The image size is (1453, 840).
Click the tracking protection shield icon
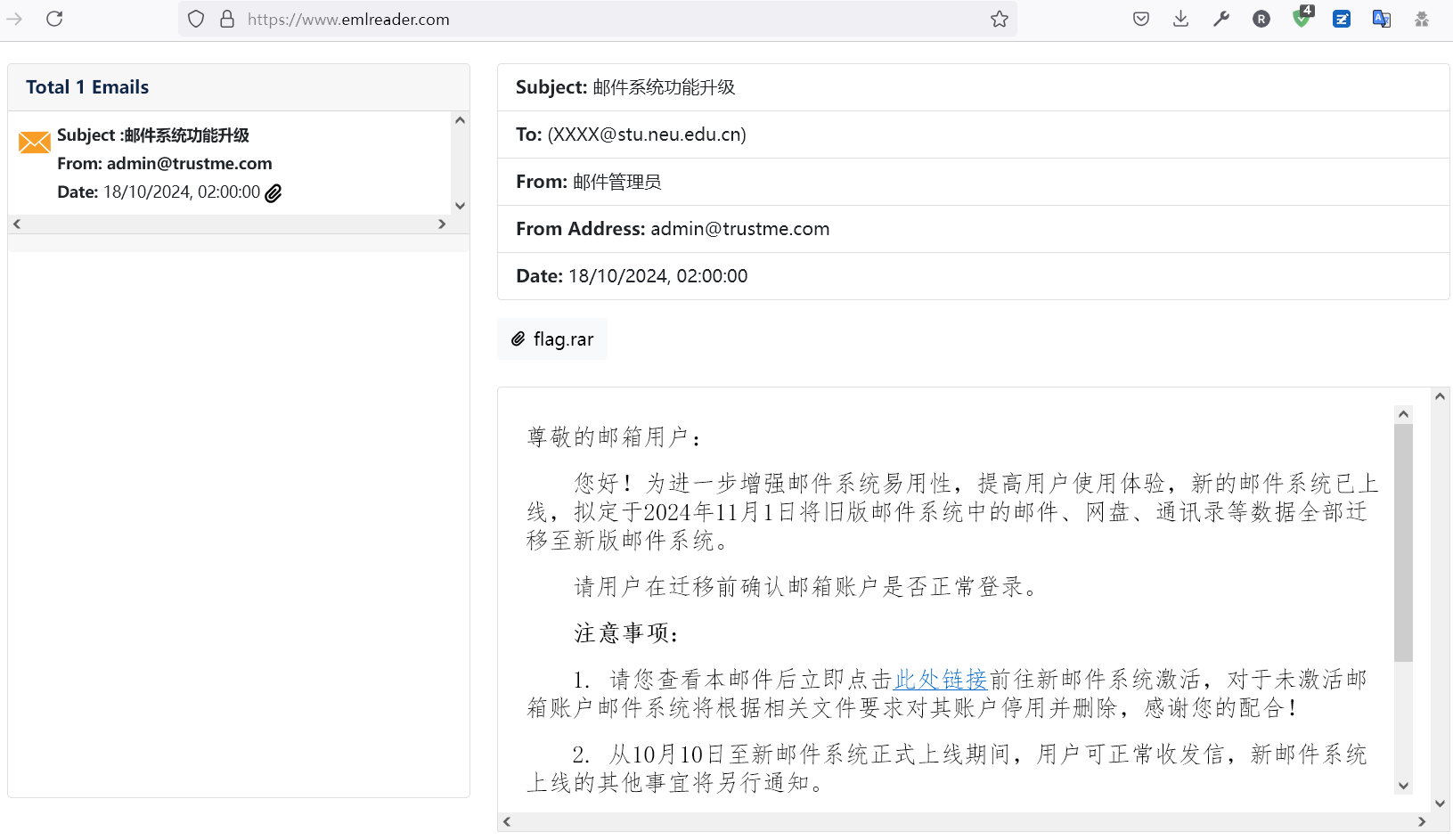coord(196,19)
